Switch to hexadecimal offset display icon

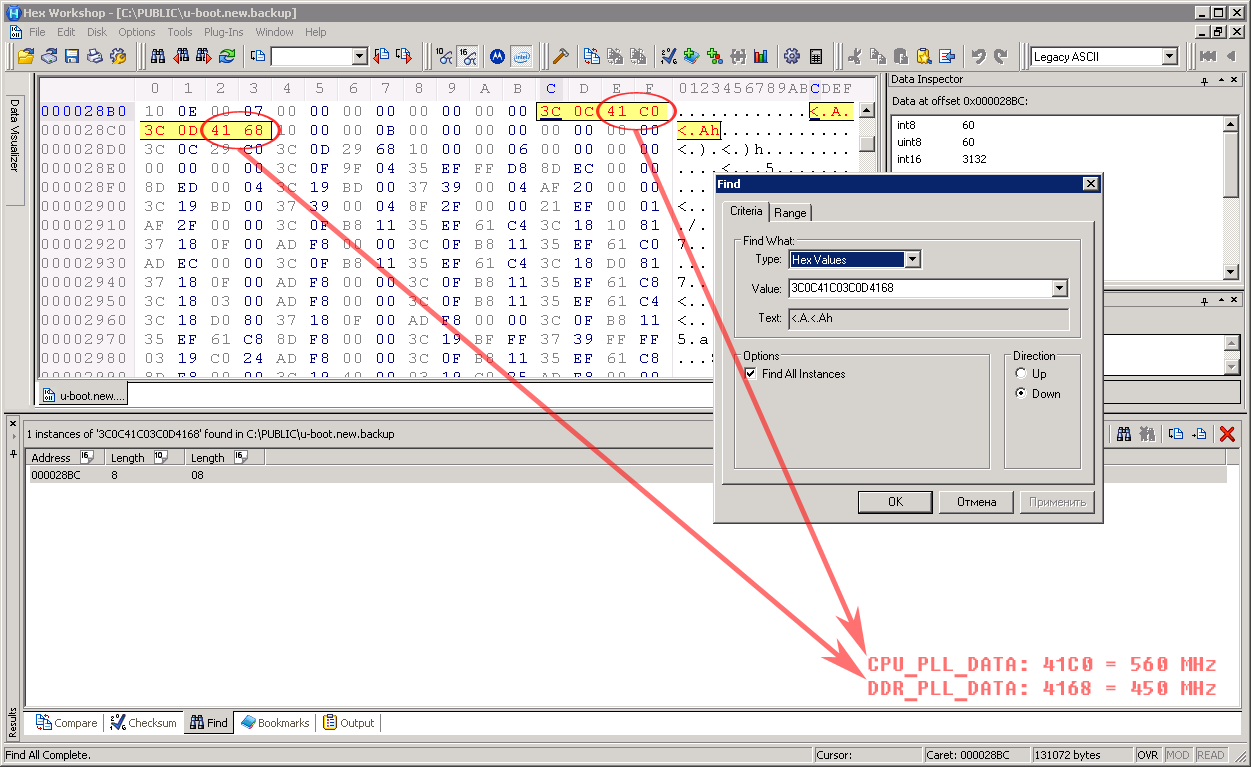(x=468, y=57)
